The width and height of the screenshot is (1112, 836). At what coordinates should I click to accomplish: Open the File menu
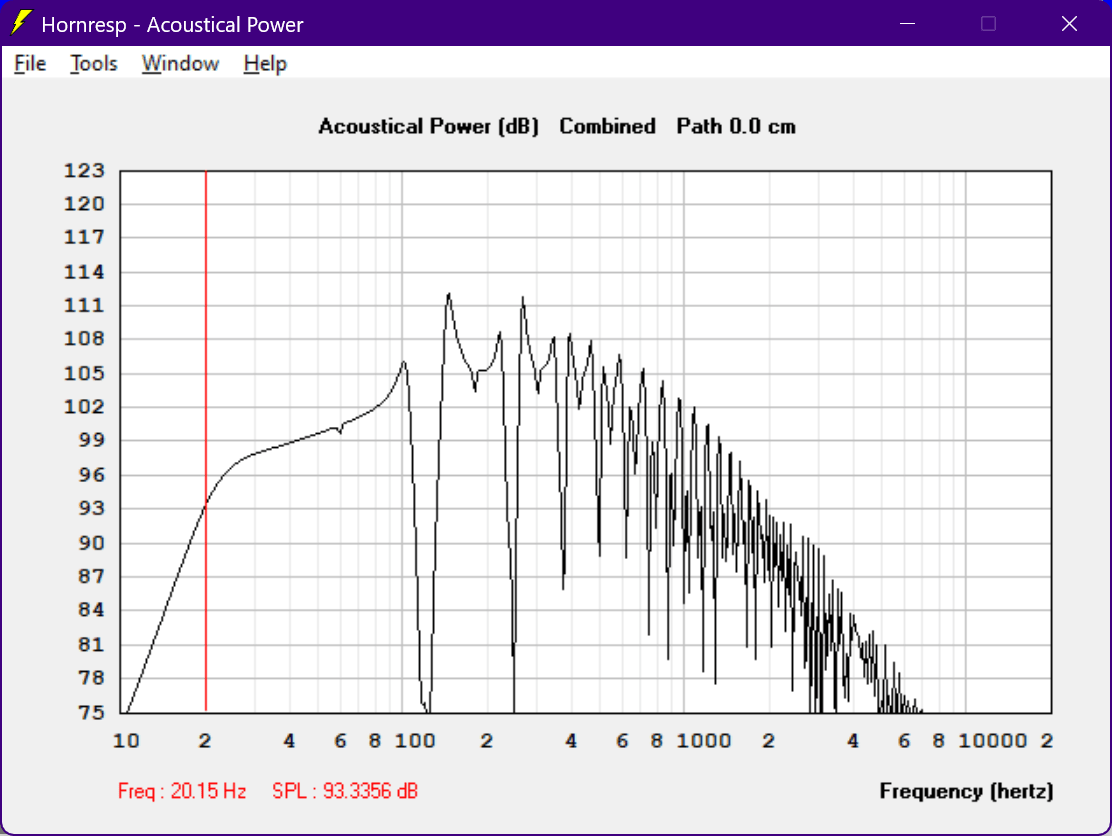tap(30, 64)
